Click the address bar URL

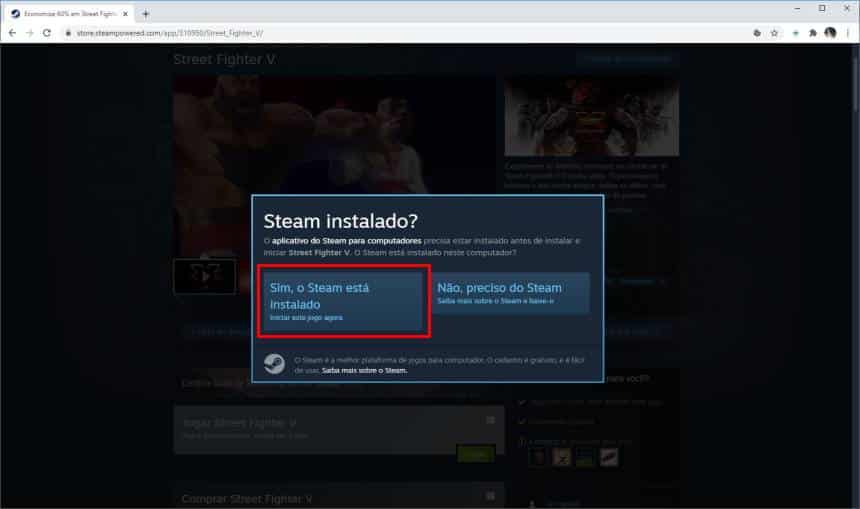tap(169, 33)
